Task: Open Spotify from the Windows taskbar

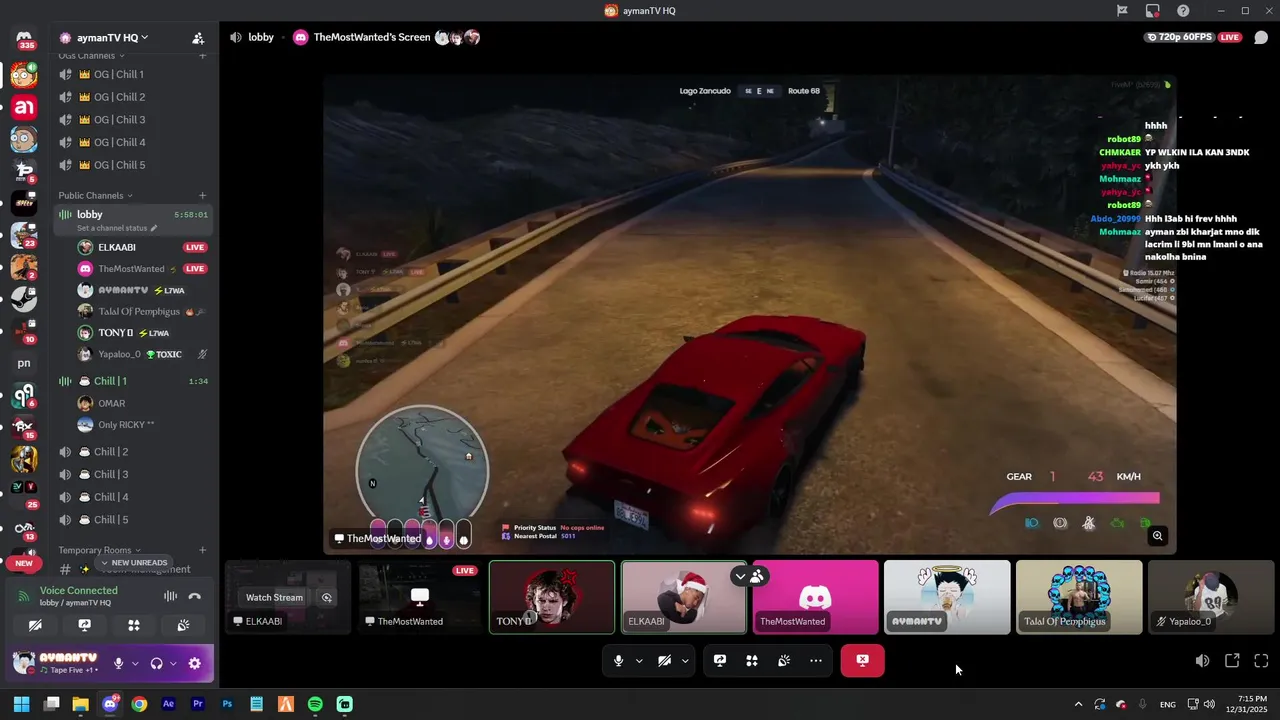Action: click(x=315, y=704)
